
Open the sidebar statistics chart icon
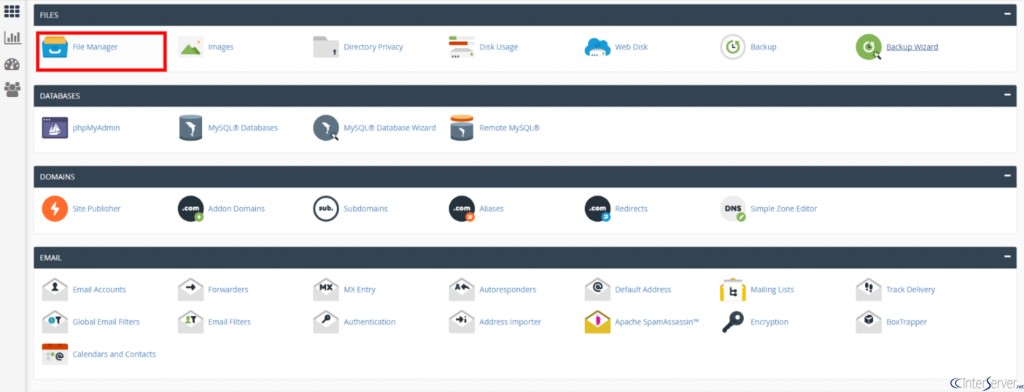[x=12, y=37]
